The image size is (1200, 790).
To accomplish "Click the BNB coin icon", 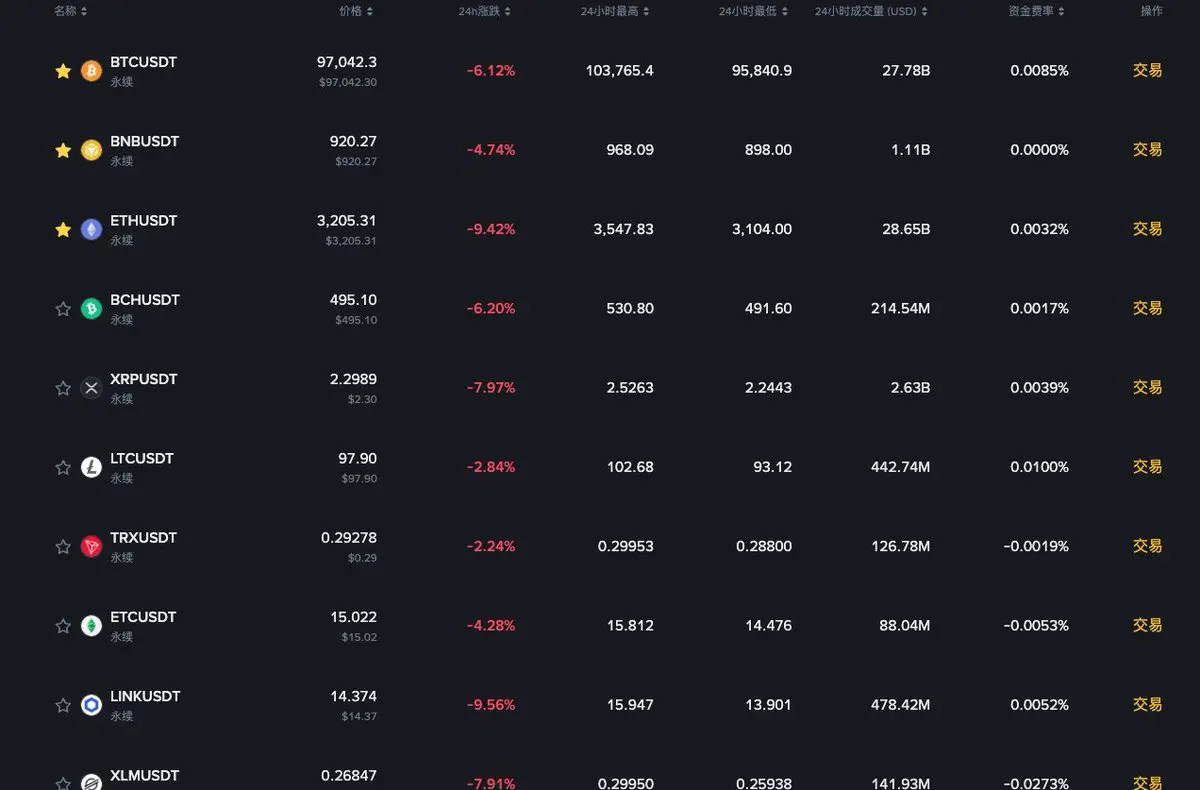I will 91,150.
